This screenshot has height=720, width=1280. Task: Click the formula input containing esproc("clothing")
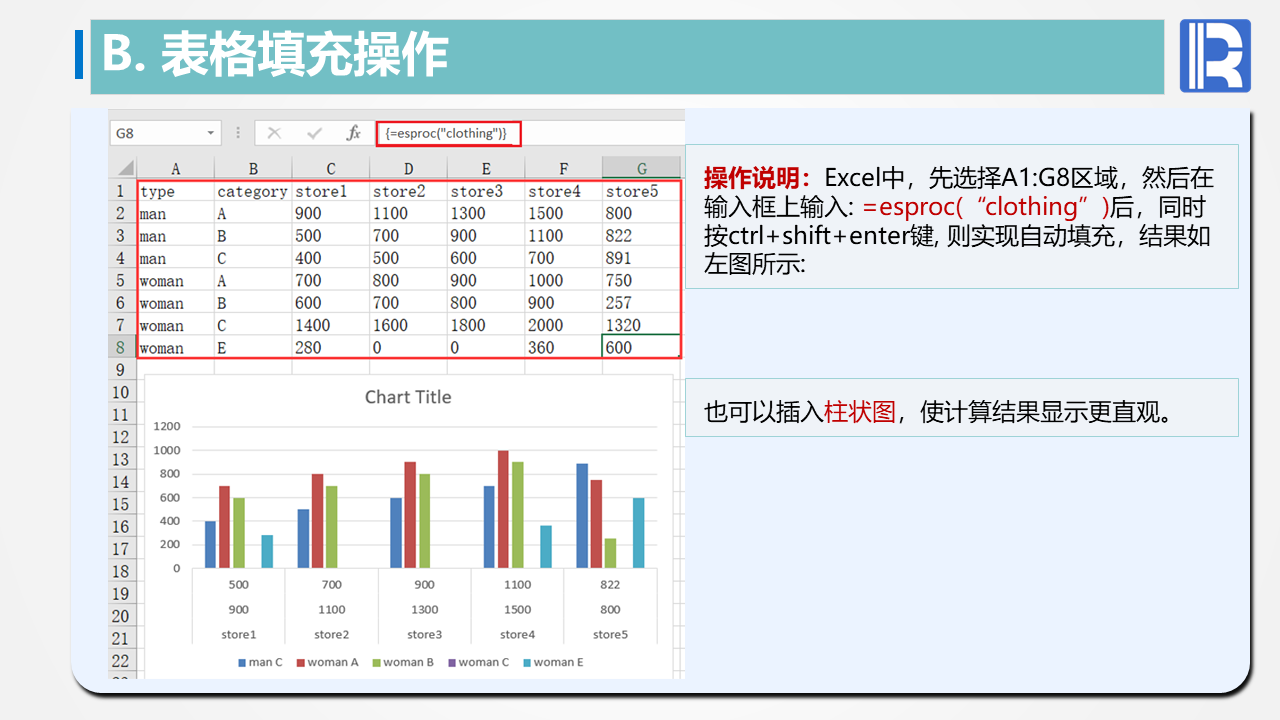(x=448, y=133)
